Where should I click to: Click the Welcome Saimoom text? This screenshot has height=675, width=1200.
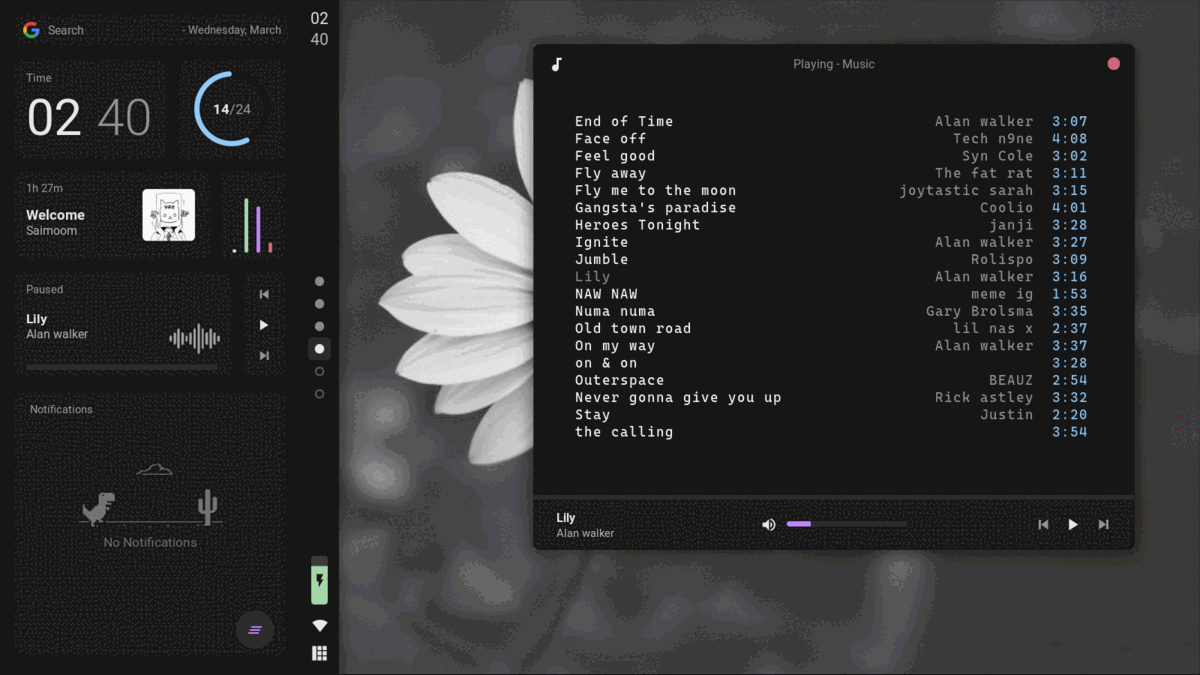tap(55, 222)
